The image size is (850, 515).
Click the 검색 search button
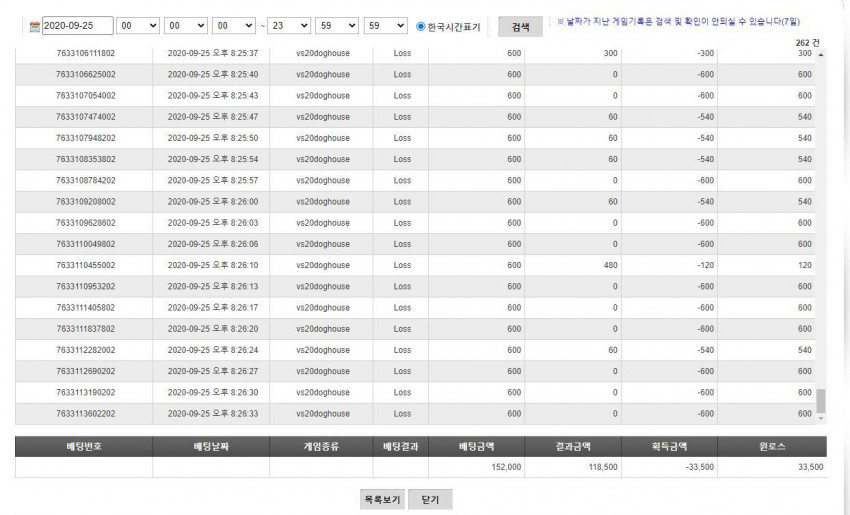(520, 27)
